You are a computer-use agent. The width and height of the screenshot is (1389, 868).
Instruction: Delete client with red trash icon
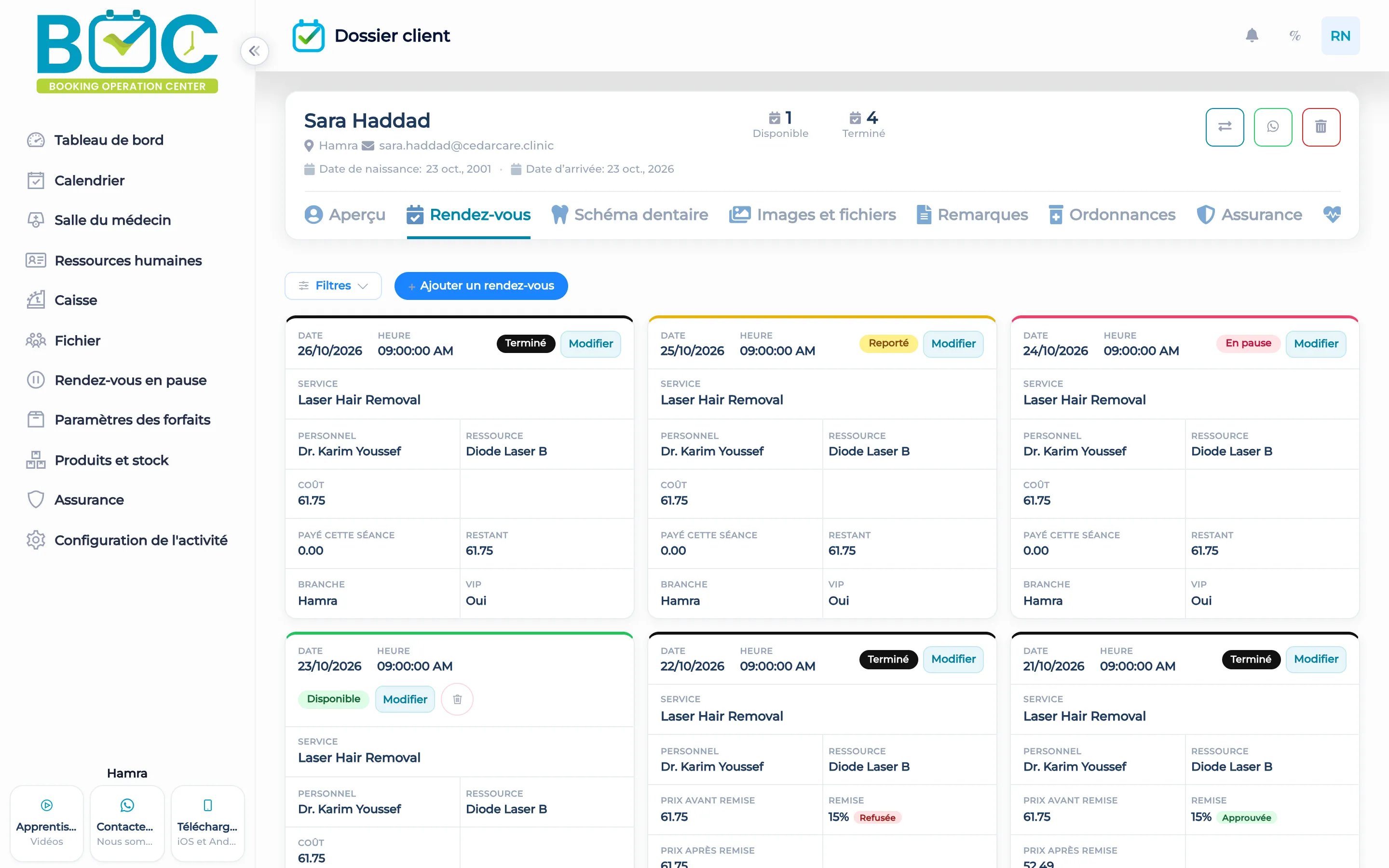pos(1321,127)
